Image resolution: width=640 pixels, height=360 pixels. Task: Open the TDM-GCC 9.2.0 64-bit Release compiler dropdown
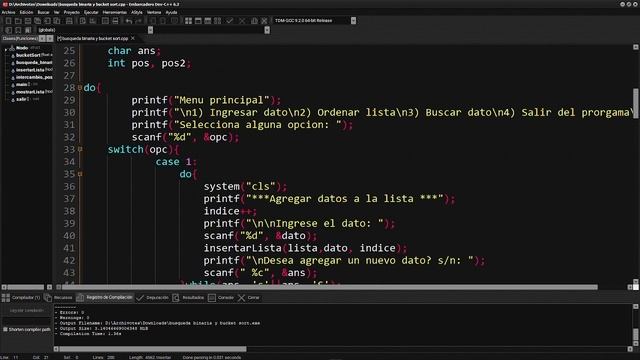(353, 20)
